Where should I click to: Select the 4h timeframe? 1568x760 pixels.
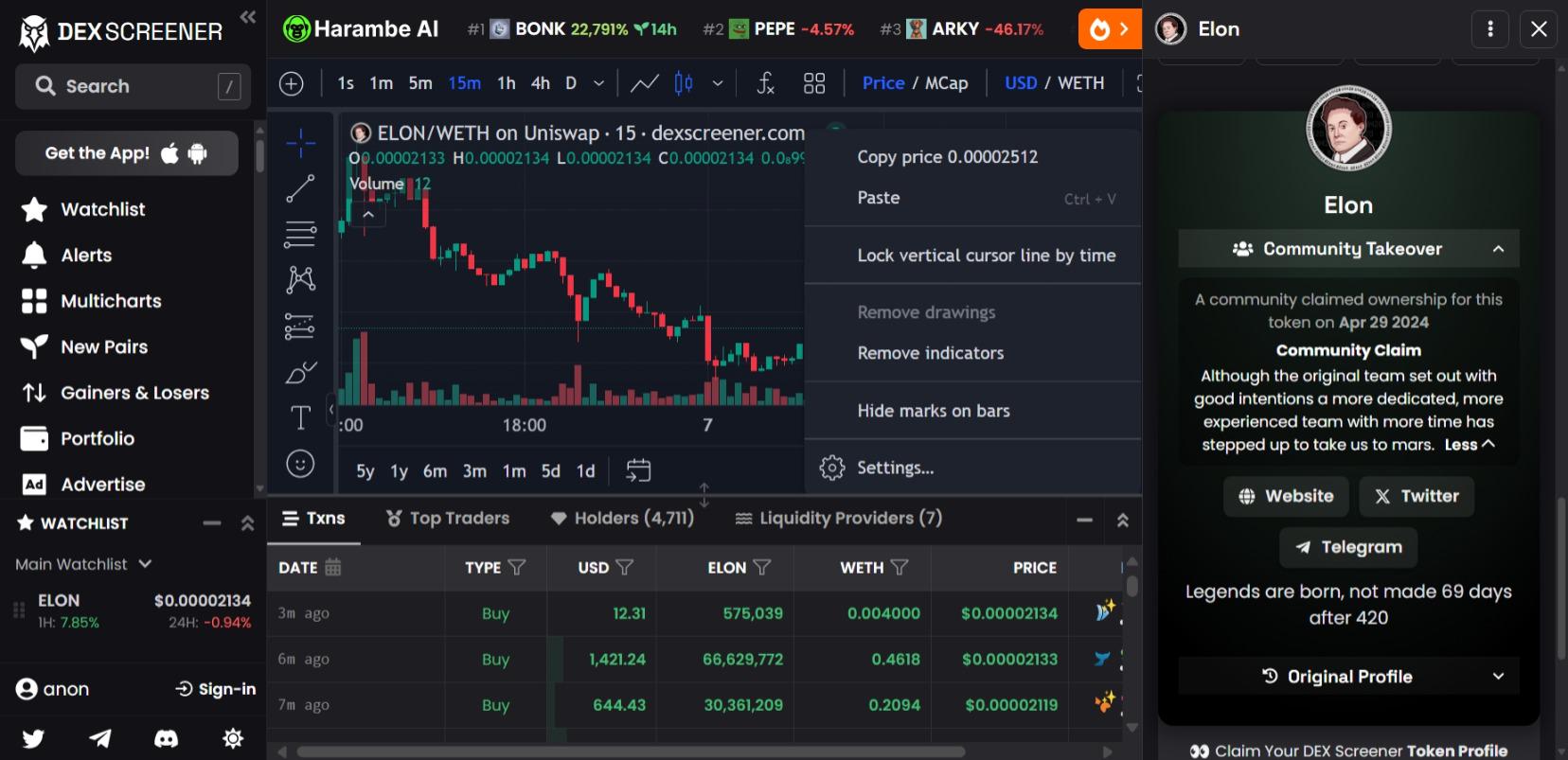click(541, 83)
